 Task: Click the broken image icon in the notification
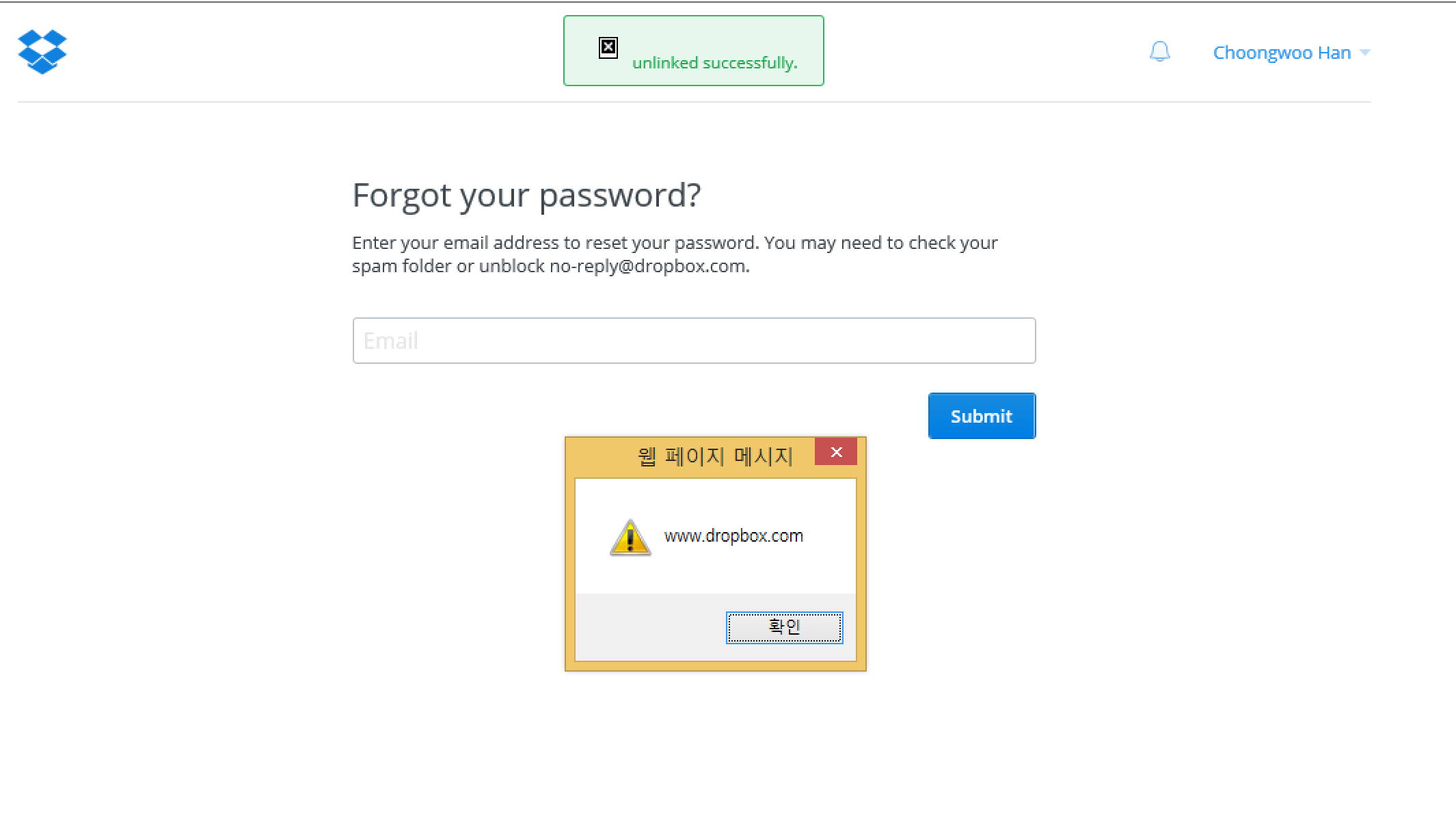tap(608, 48)
